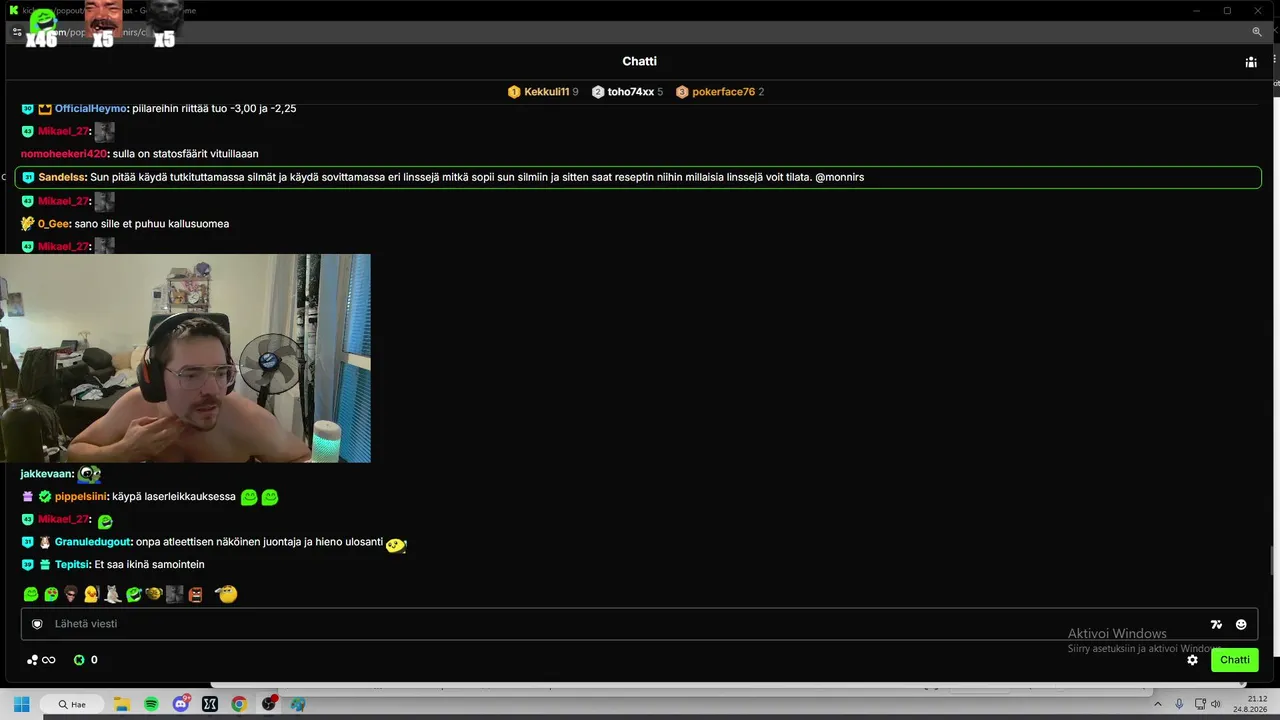This screenshot has height=720, width=1280.
Task: Click the message 'Et saa ikinä samointein'
Action: click(149, 565)
